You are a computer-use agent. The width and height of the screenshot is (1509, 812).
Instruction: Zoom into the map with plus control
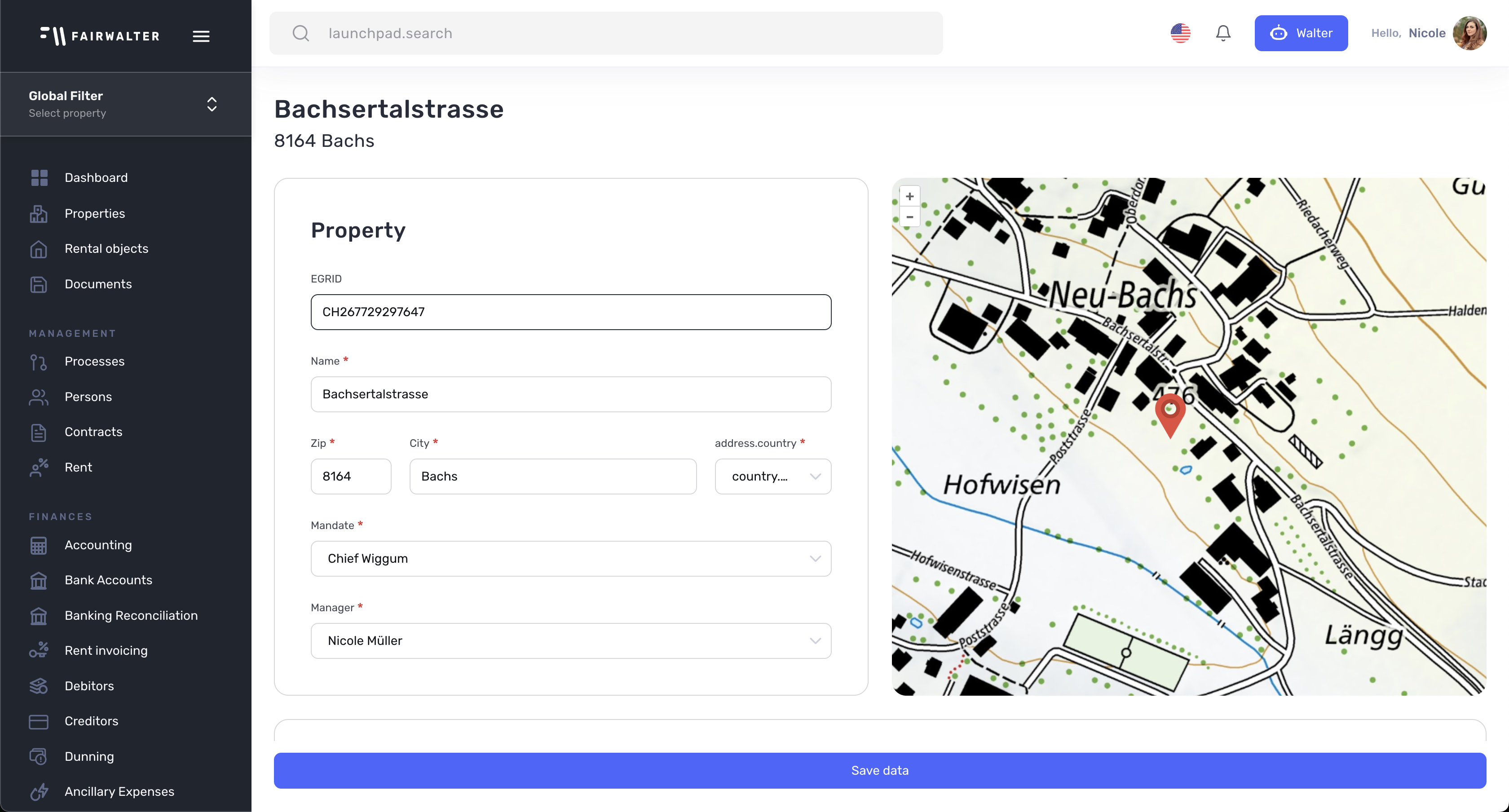click(910, 196)
